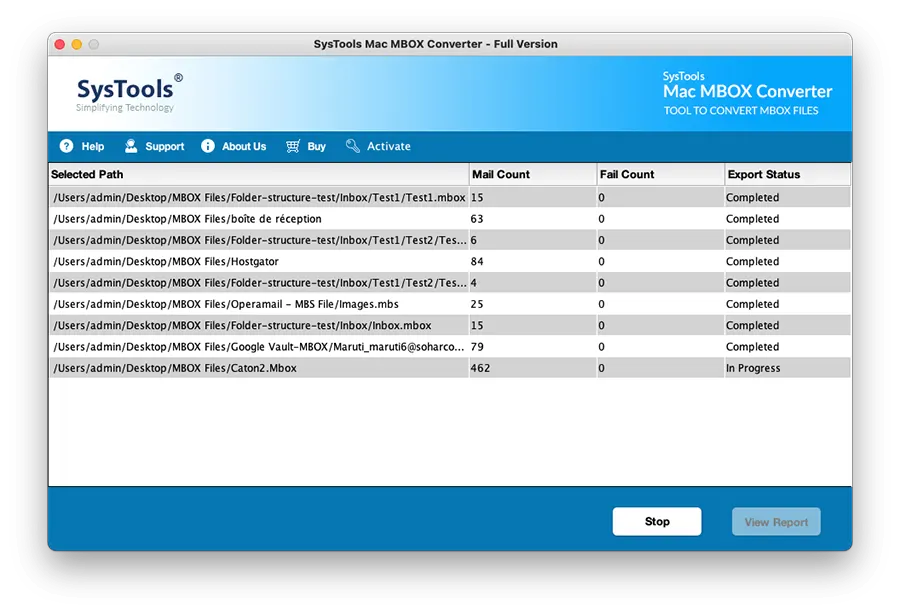
Task: Click the Support person icon
Action: click(131, 146)
